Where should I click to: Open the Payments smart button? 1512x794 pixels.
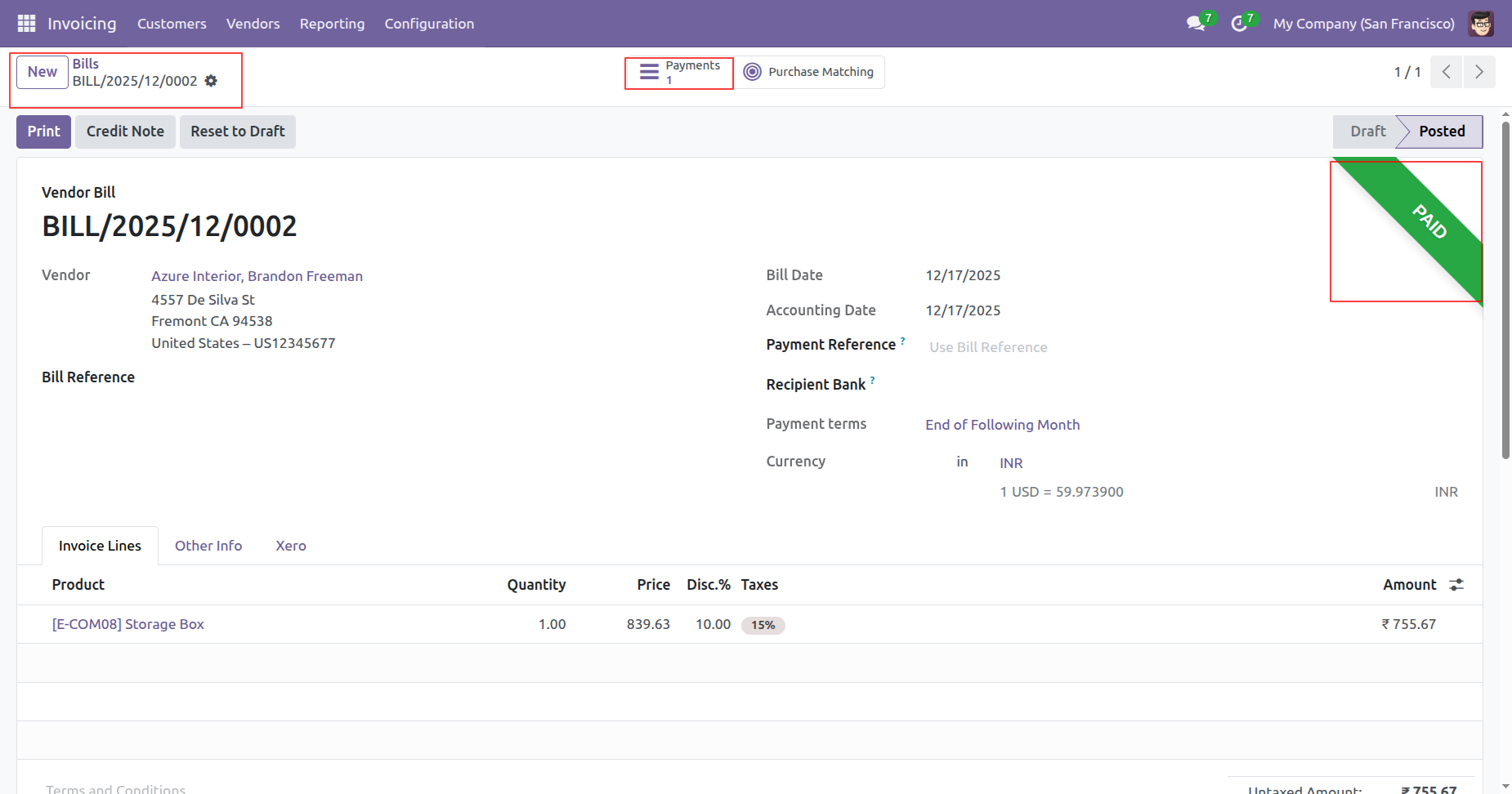[679, 73]
